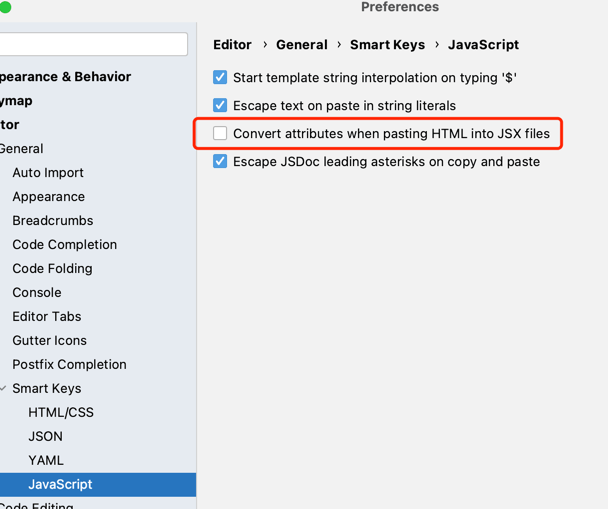The width and height of the screenshot is (608, 509).
Task: Uncheck Escape JSDoc leading asterisks checkbox
Action: click(x=220, y=161)
